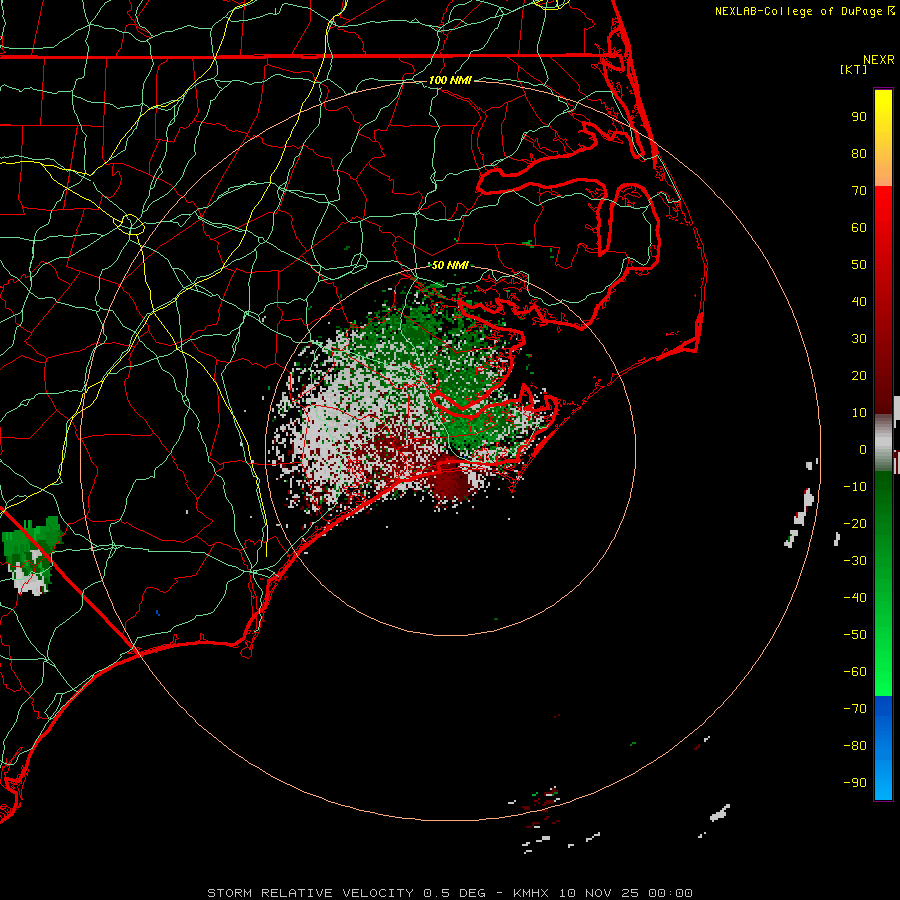The image size is (900, 900).
Task: Click the -10 value on the velocity scale
Action: pos(855,487)
